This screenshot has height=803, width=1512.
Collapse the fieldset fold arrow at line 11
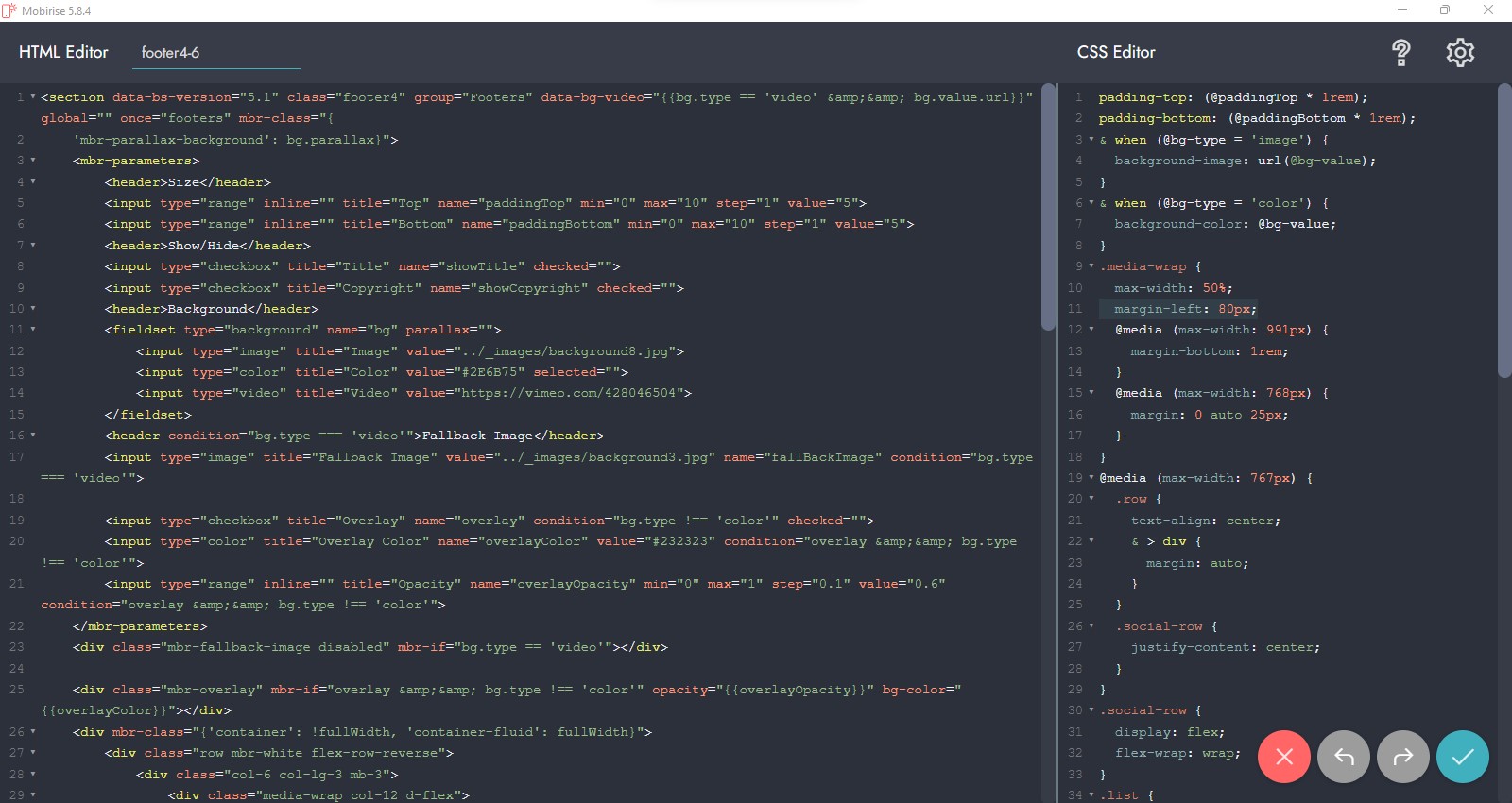33,330
